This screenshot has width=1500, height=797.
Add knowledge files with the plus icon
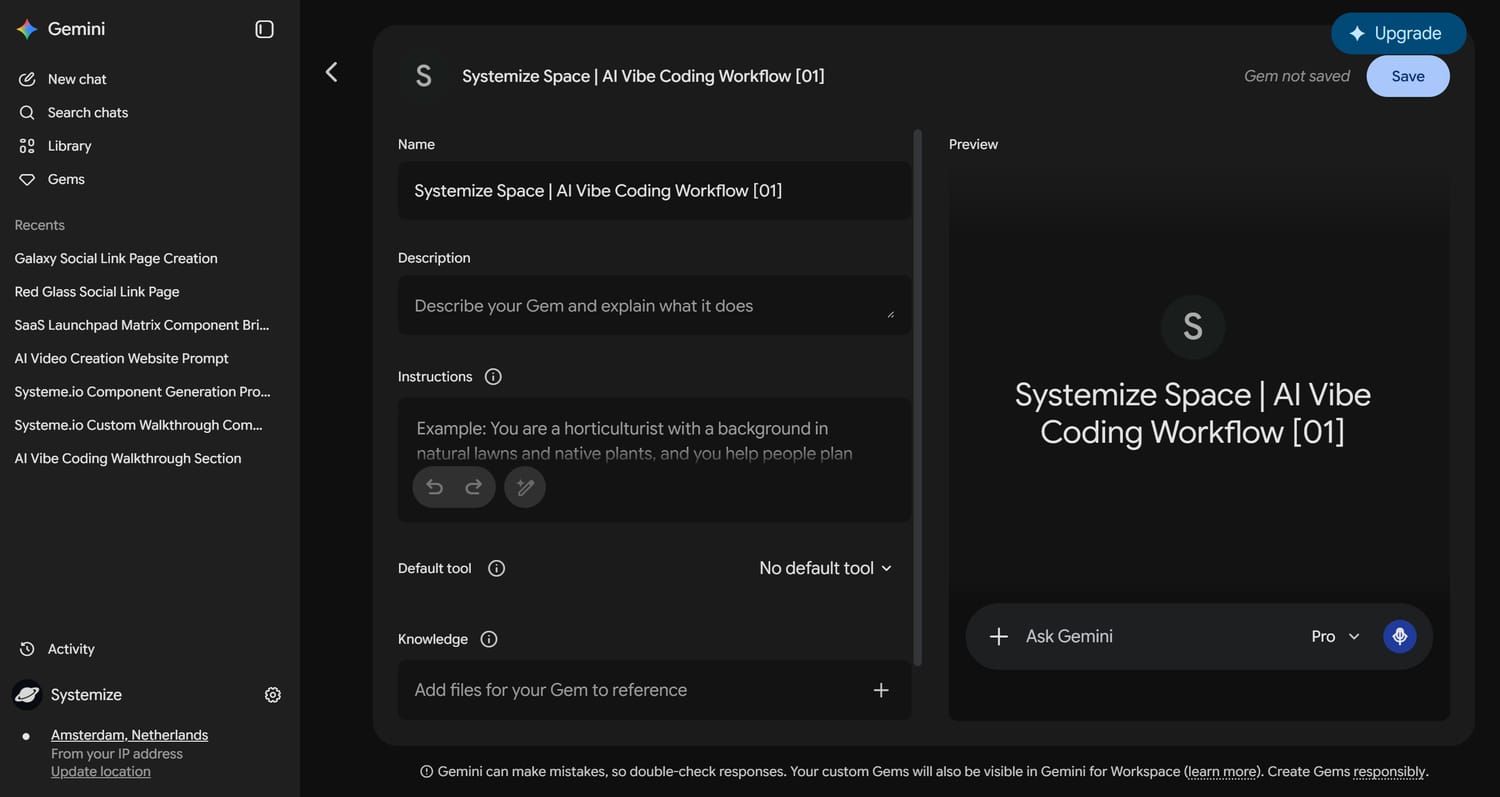(x=881, y=690)
